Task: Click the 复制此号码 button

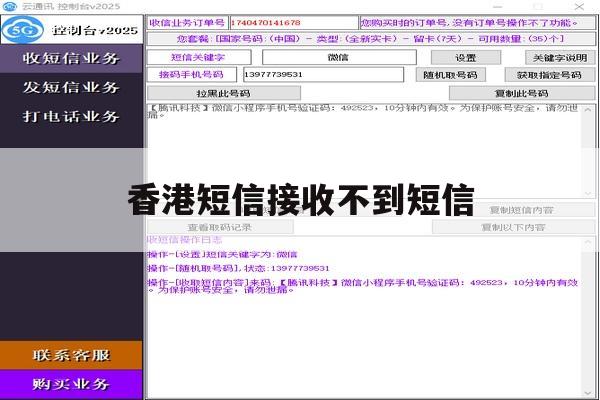Action: (x=522, y=93)
